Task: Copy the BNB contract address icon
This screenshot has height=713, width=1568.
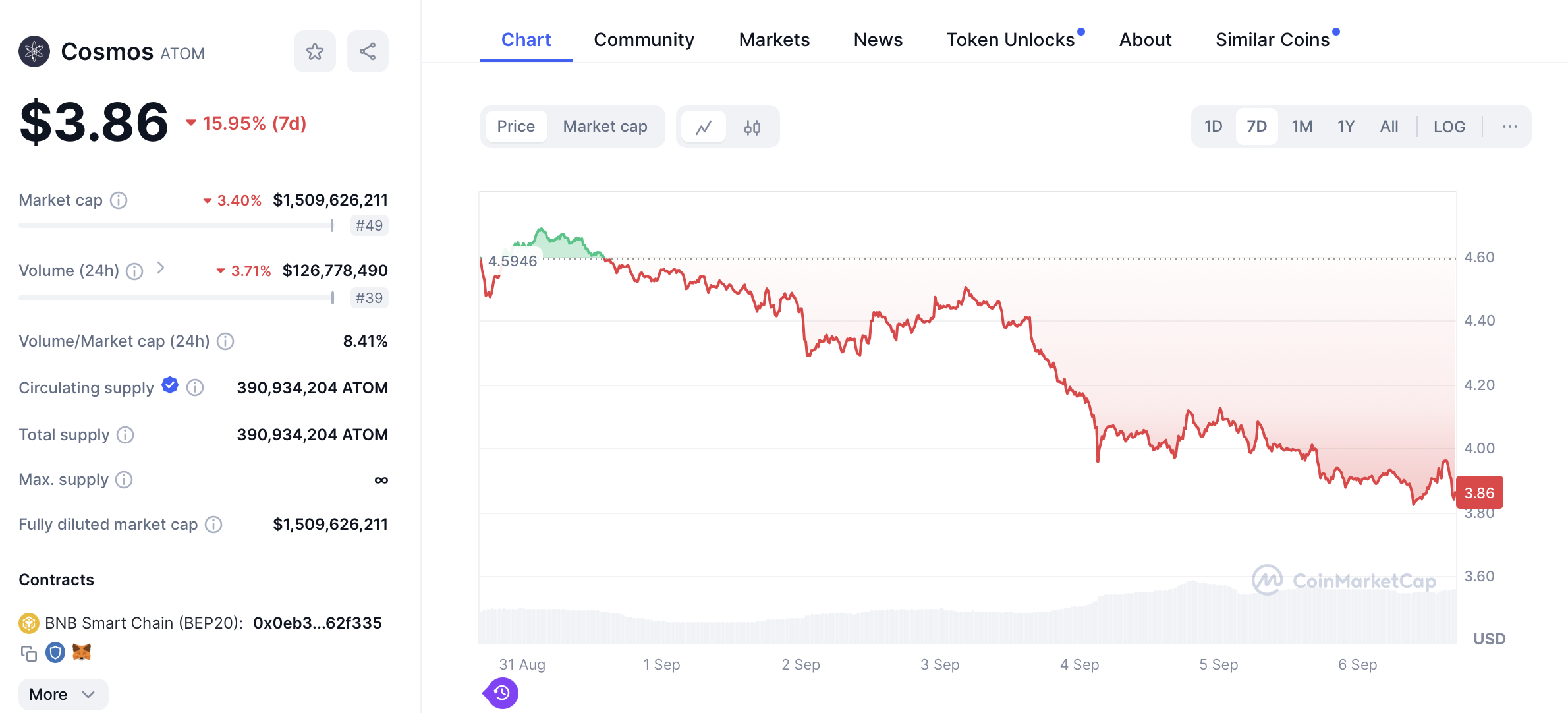Action: tap(28, 653)
